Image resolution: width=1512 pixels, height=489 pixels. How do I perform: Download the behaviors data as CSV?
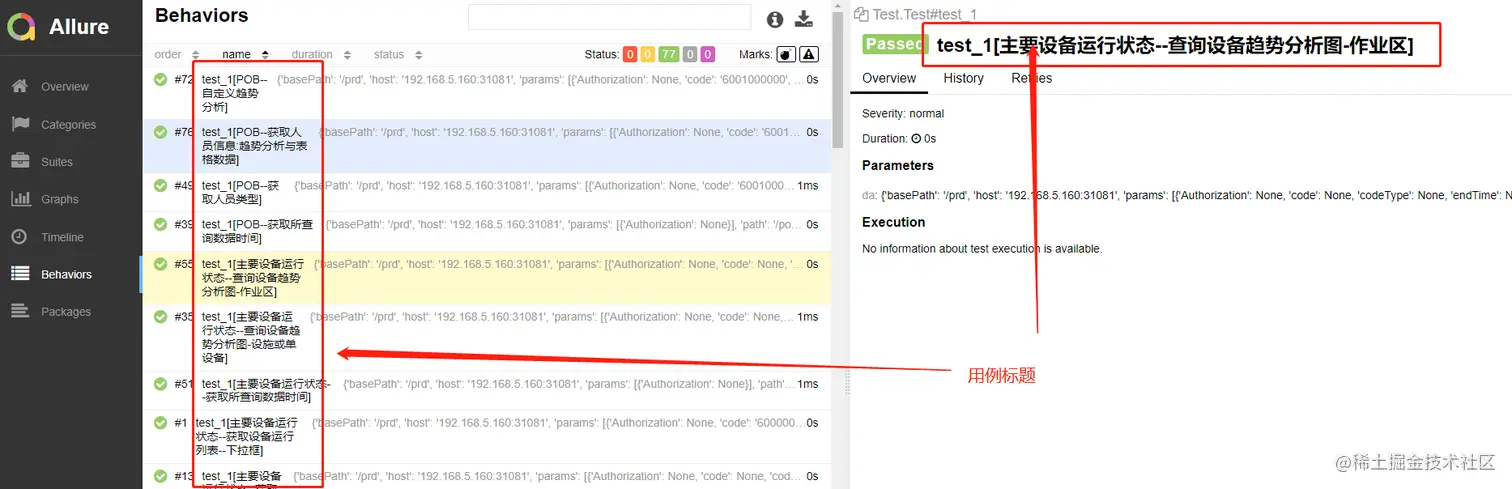804,19
